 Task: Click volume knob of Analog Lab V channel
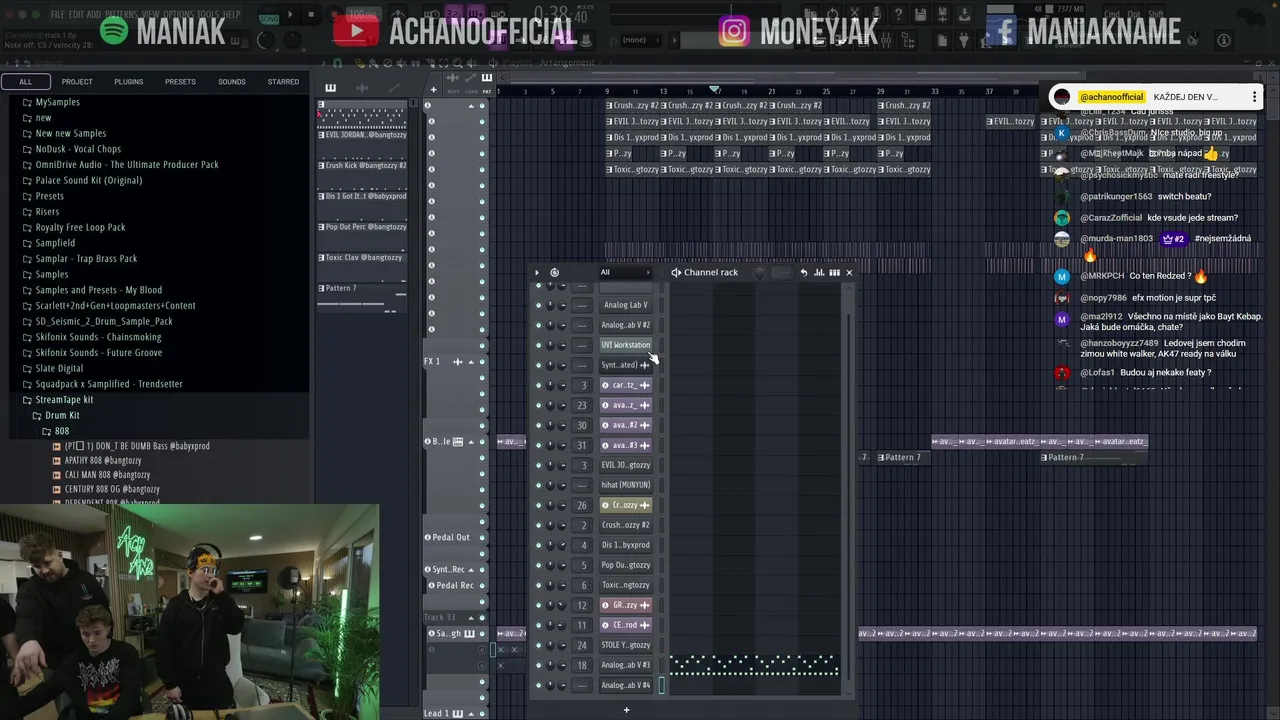(562, 305)
